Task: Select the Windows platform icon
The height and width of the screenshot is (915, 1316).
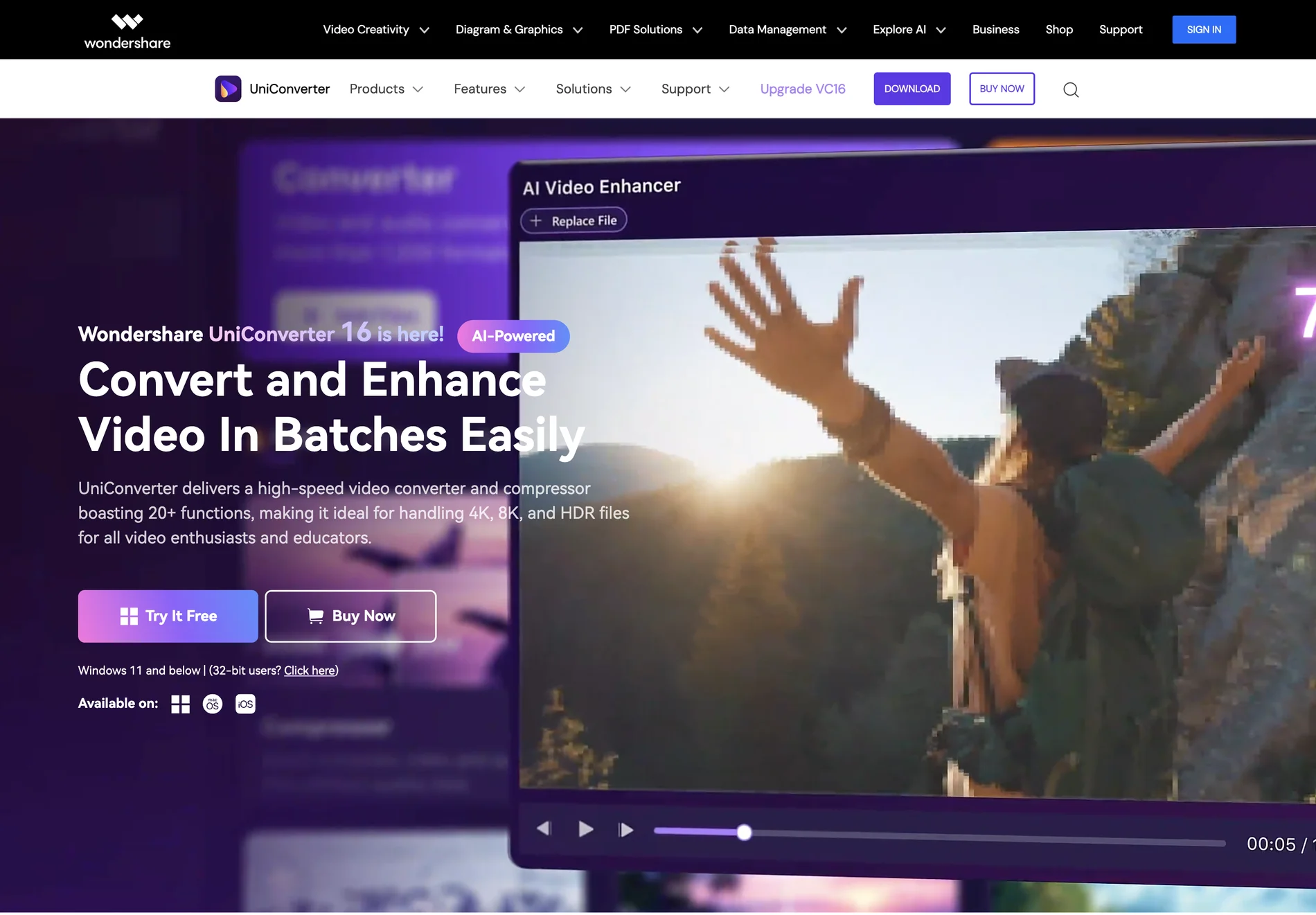Action: [180, 704]
